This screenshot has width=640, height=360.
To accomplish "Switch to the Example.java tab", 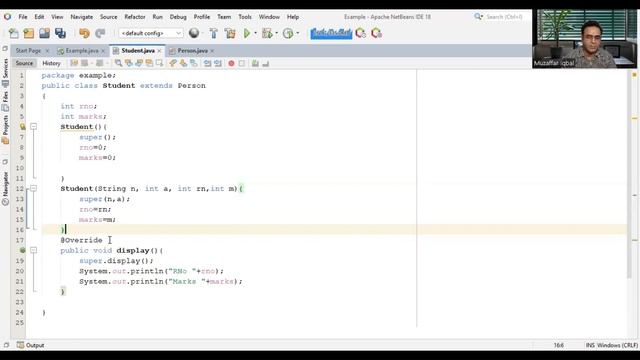I will pos(82,51).
